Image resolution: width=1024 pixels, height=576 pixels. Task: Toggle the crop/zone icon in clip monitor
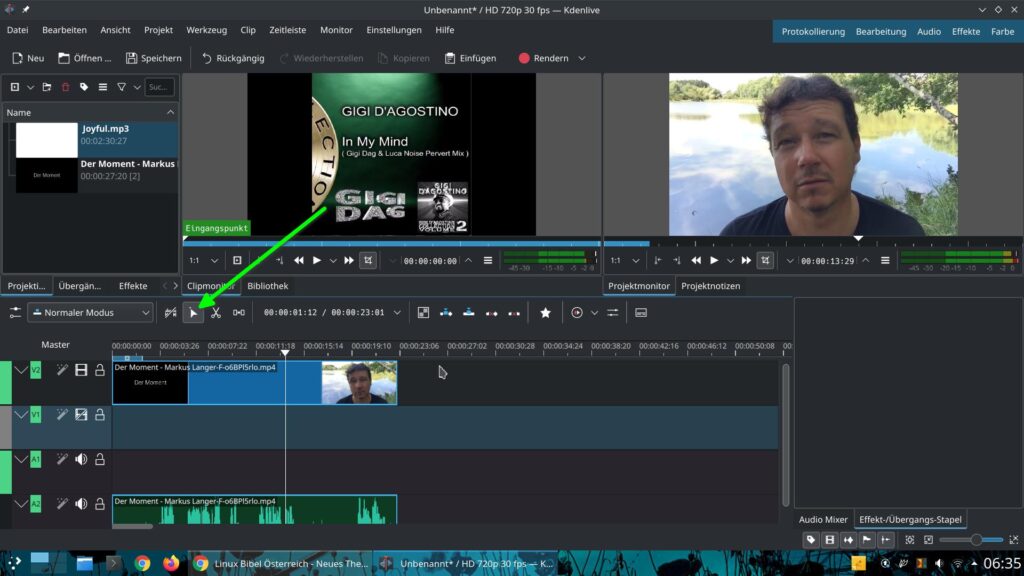click(x=368, y=261)
